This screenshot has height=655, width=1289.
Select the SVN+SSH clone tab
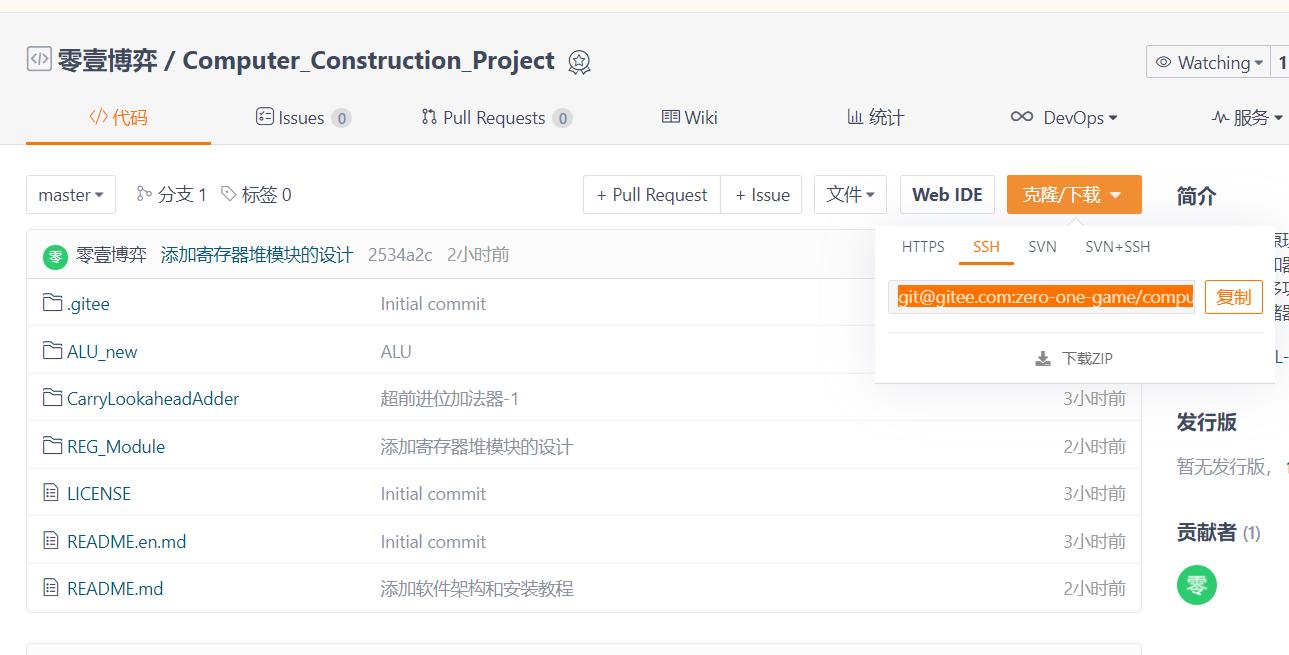click(1118, 246)
